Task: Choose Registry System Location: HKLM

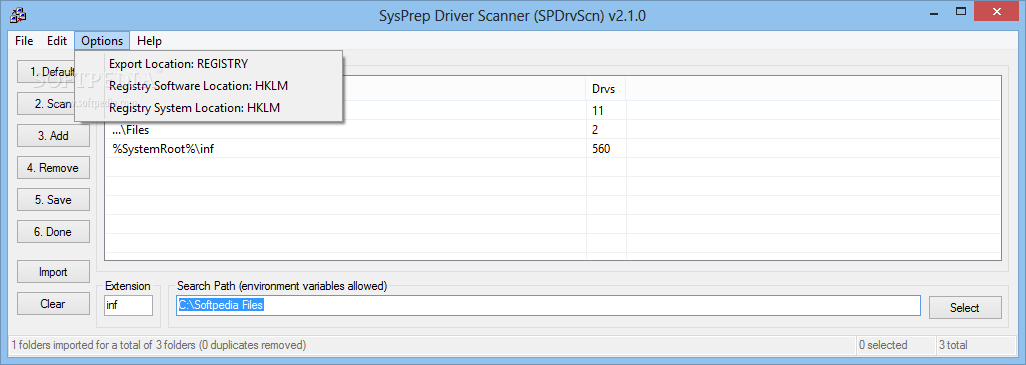Action: pyautogui.click(x=209, y=108)
